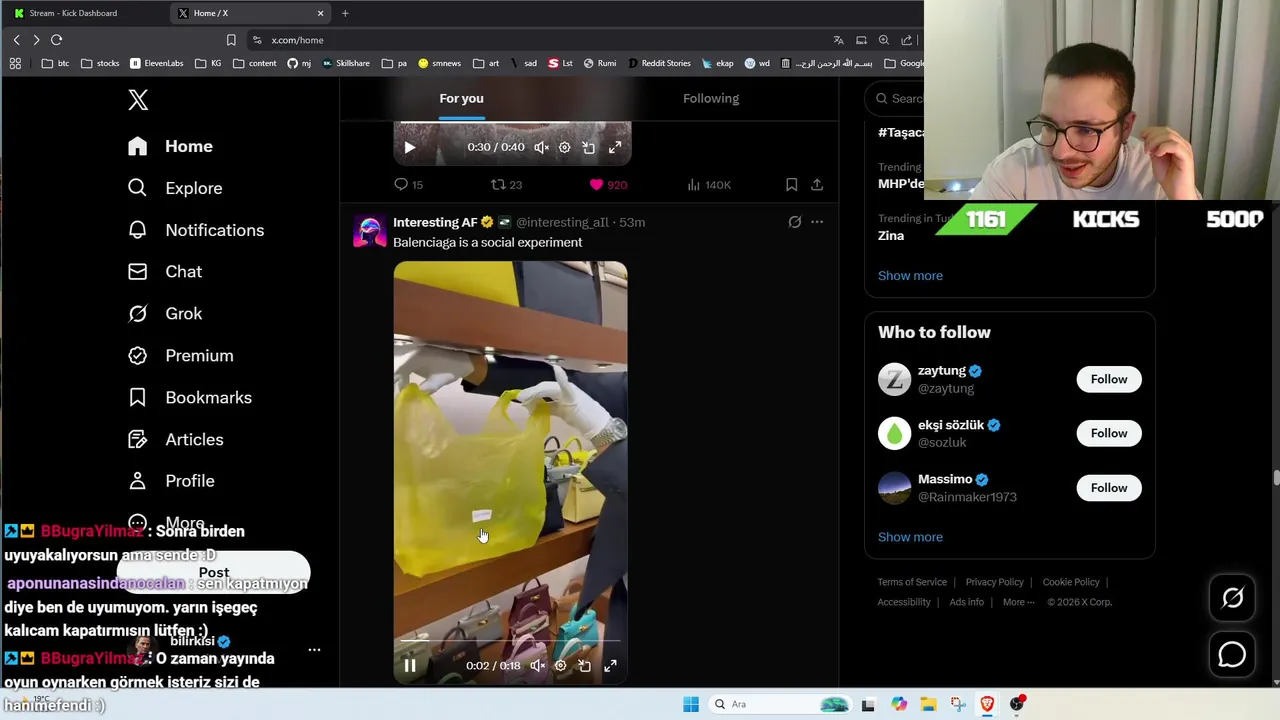Open Cookie Policy link
This screenshot has height=720, width=1280.
pyautogui.click(x=1071, y=582)
